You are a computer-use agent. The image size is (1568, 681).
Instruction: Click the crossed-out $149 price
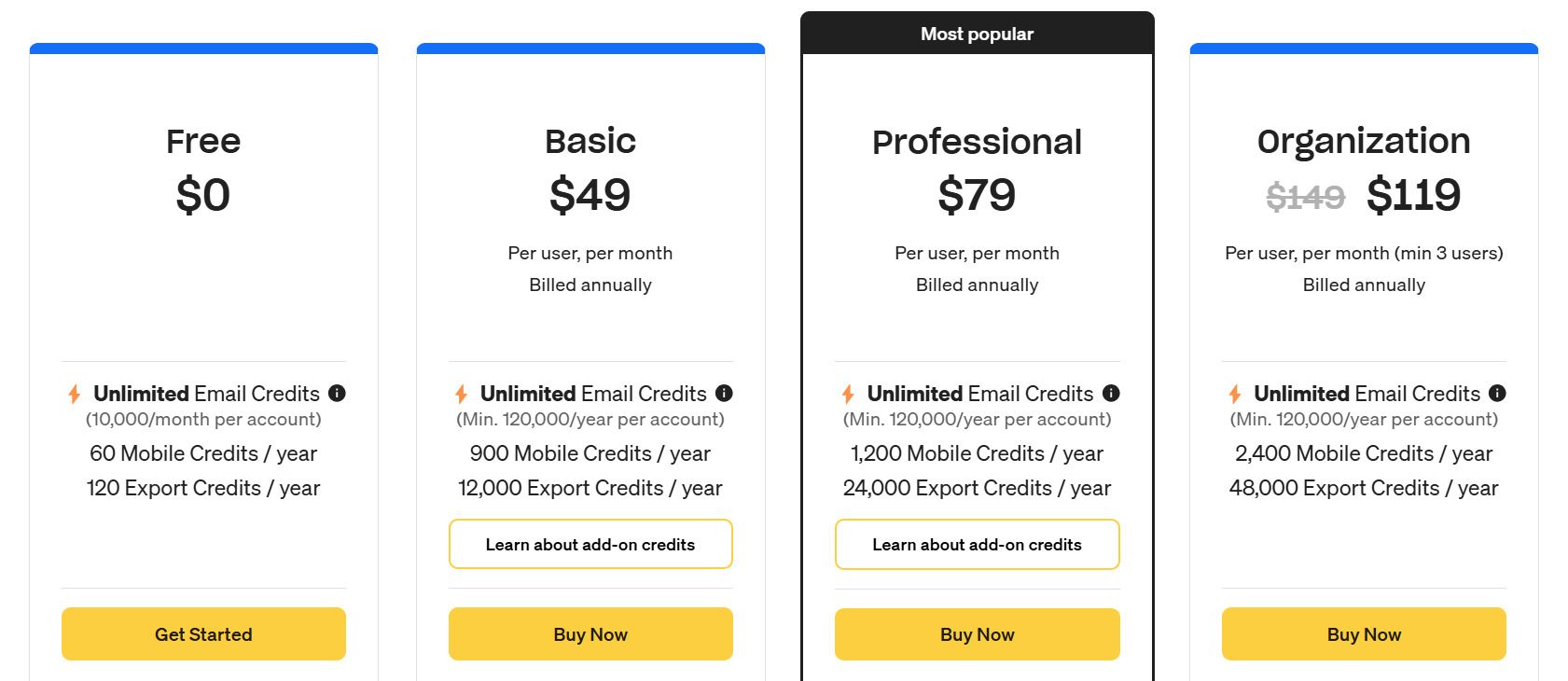(x=1305, y=197)
